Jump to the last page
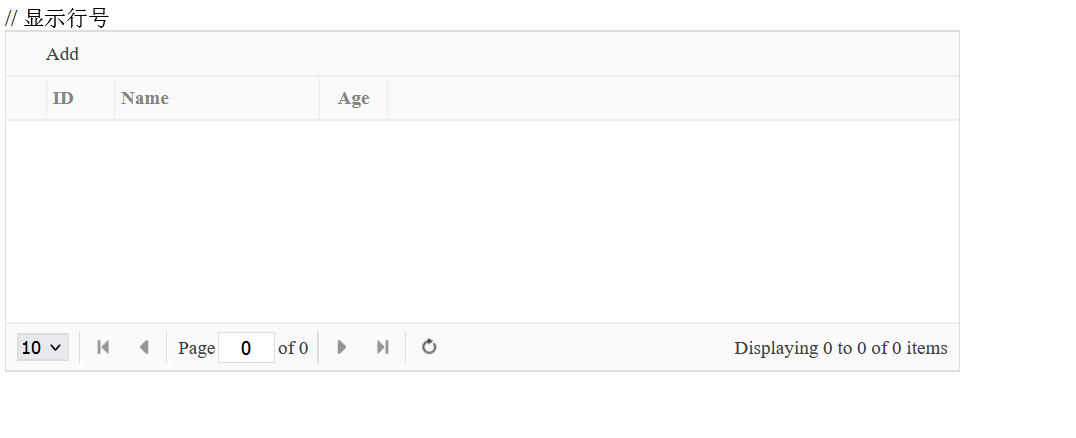The height and width of the screenshot is (438, 1076). click(382, 347)
